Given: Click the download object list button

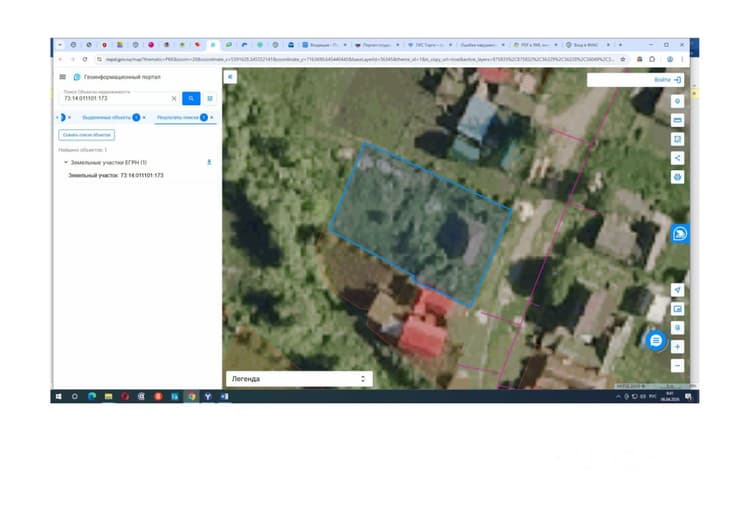Looking at the screenshot, I should pyautogui.click(x=87, y=135).
